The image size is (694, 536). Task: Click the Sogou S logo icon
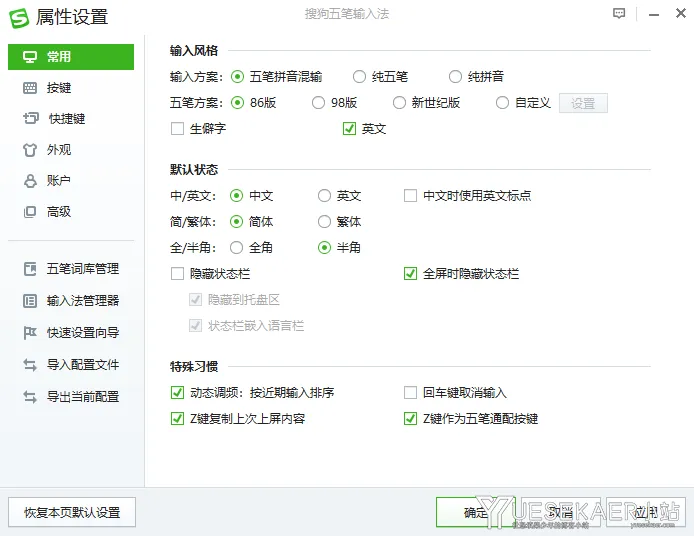click(19, 18)
